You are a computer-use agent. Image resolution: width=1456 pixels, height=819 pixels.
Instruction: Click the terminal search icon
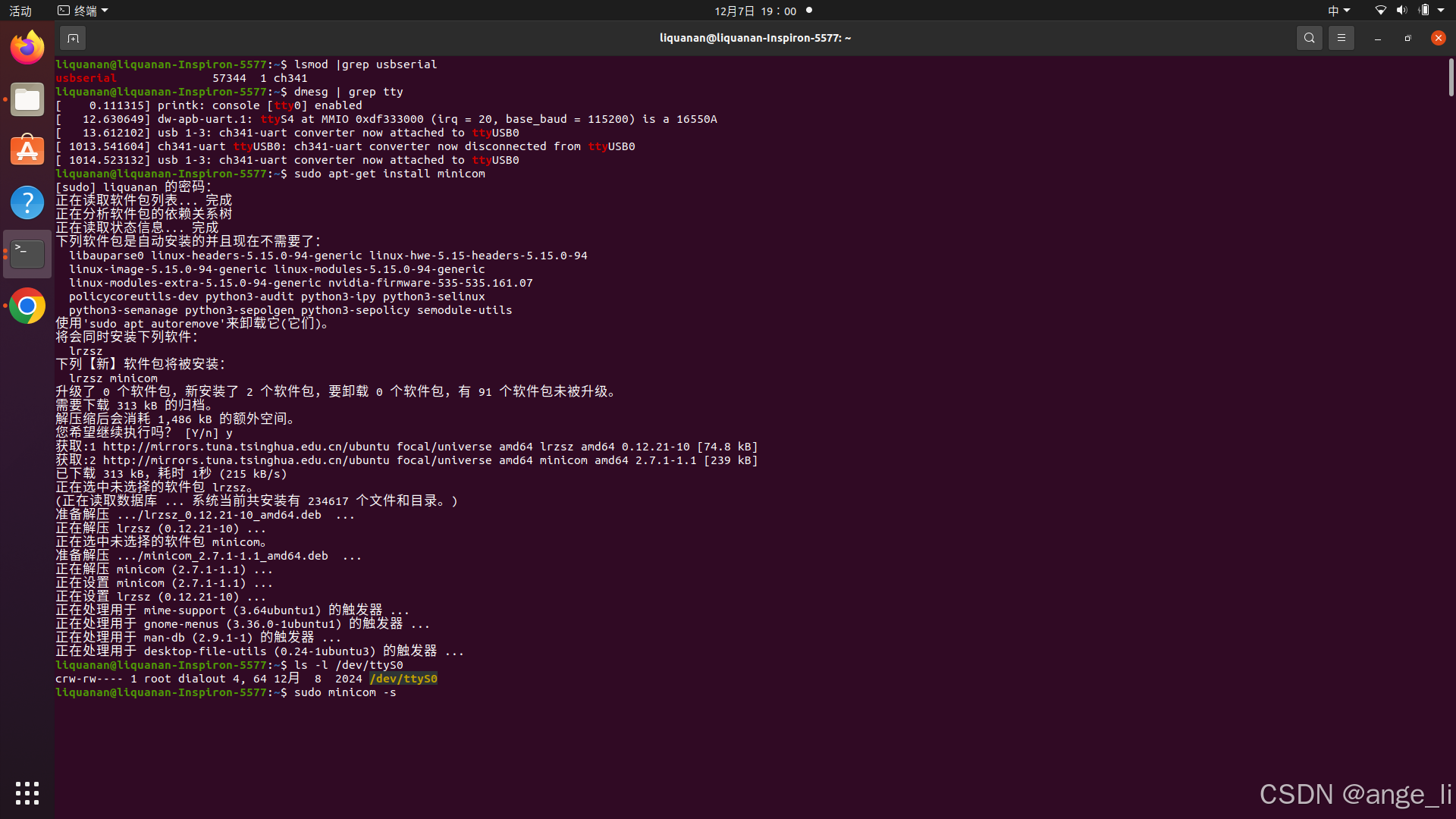coord(1309,38)
